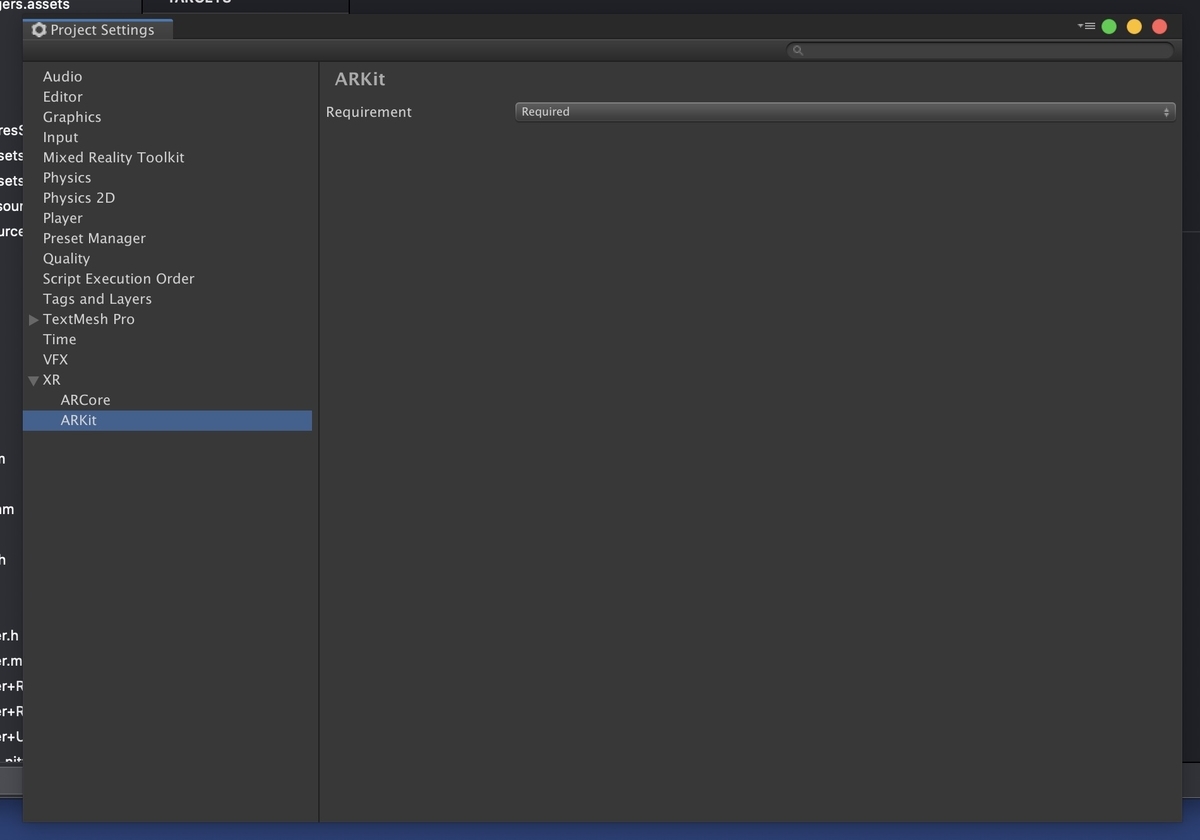This screenshot has width=1200, height=840.
Task: Close Project Settings with red button
Action: [1160, 27]
